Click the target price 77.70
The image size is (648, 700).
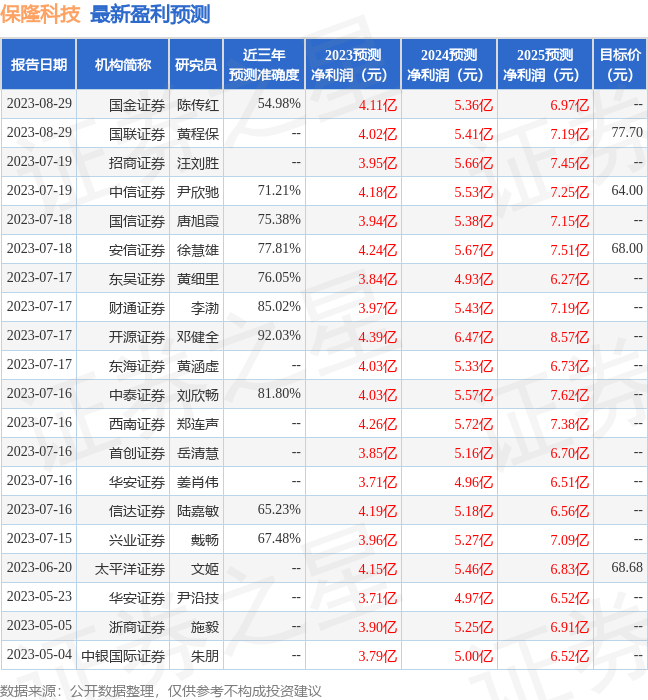point(627,133)
